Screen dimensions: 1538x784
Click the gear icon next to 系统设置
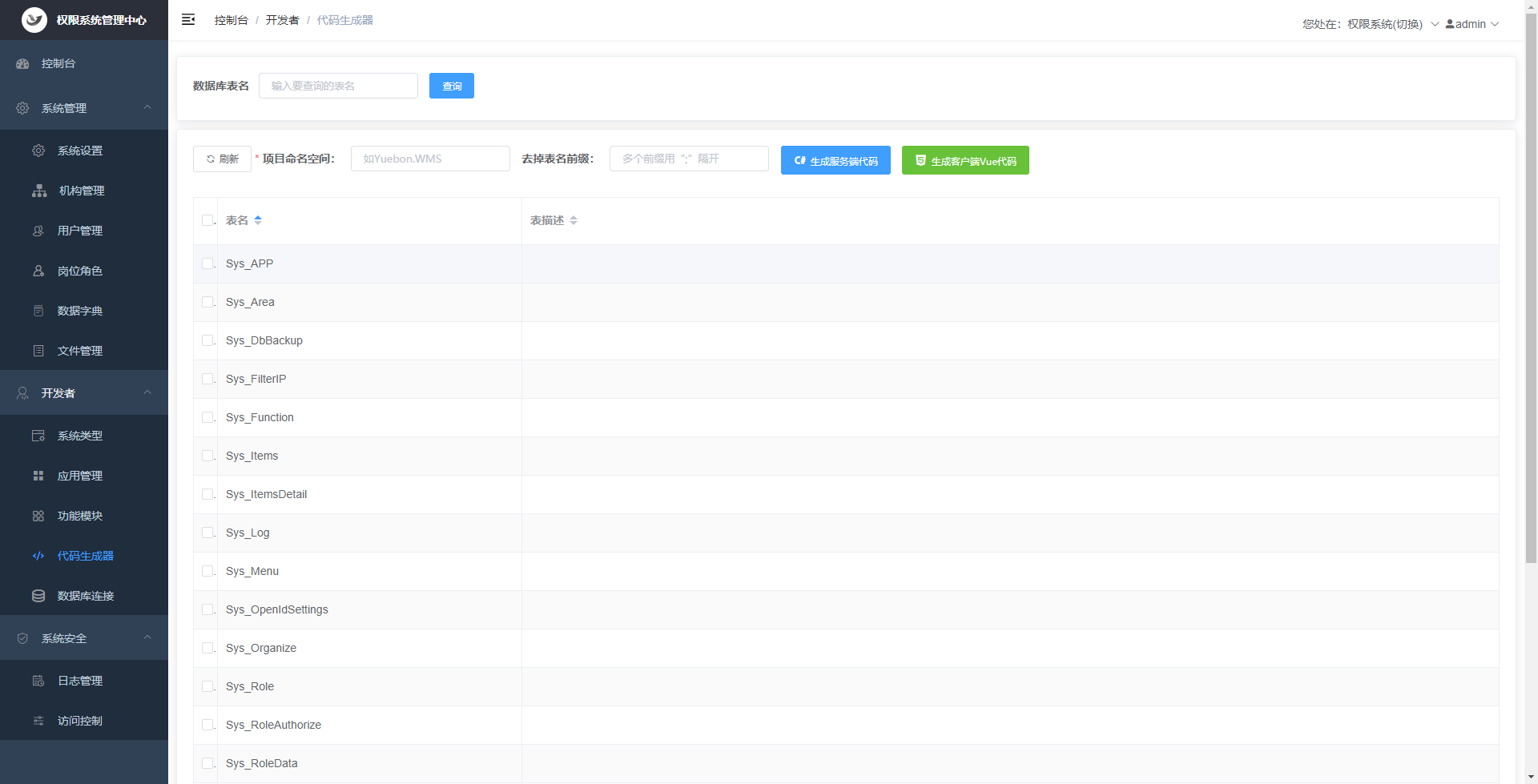click(38, 151)
